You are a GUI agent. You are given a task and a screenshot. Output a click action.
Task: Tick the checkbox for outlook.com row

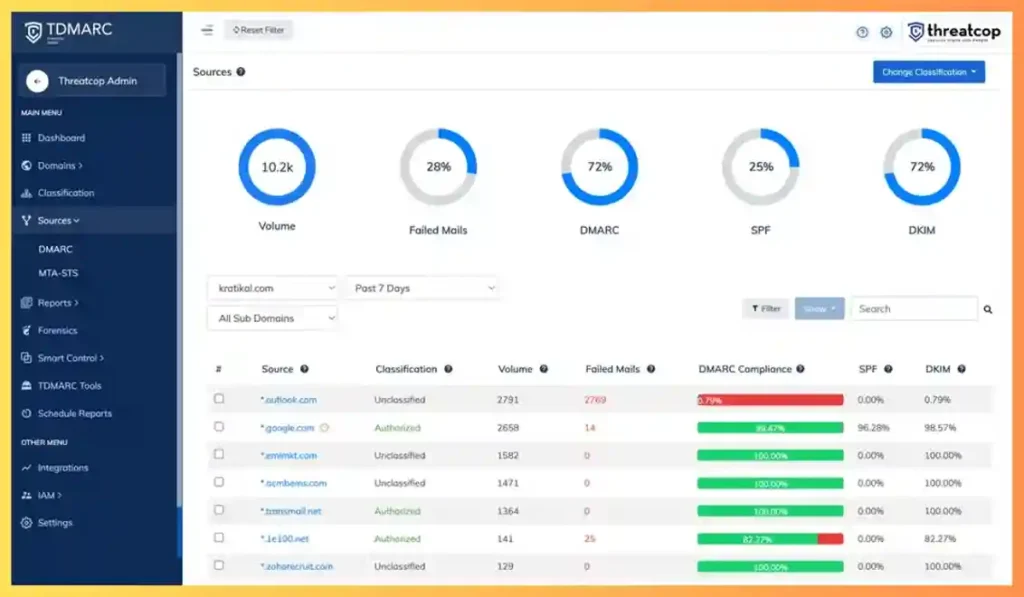point(219,398)
